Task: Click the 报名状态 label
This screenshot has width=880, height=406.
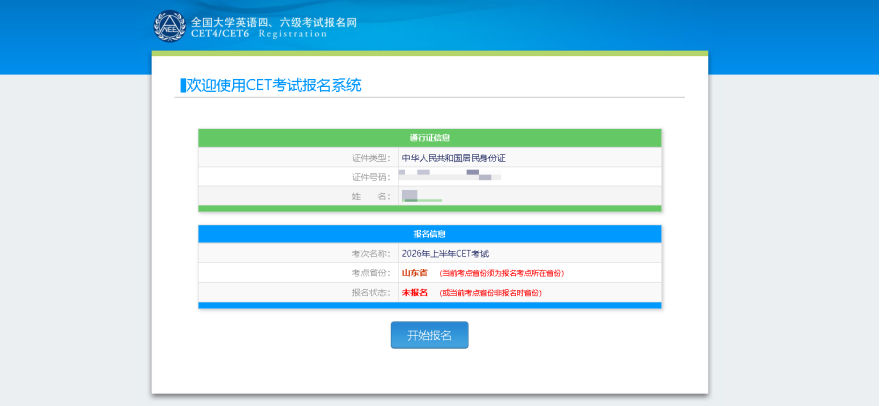Action: [370, 292]
